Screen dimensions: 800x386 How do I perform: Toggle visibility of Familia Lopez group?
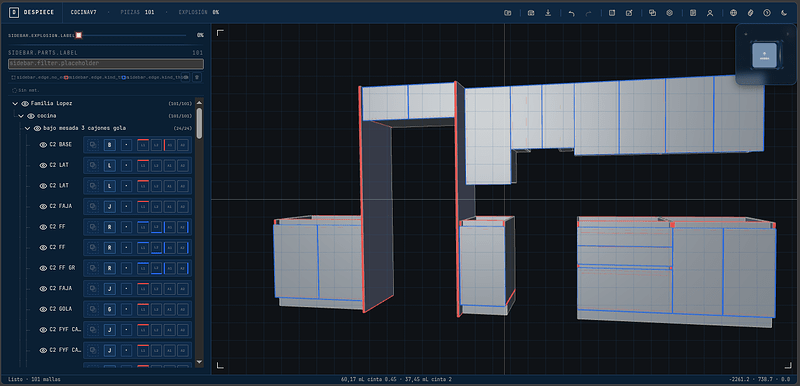pos(25,104)
